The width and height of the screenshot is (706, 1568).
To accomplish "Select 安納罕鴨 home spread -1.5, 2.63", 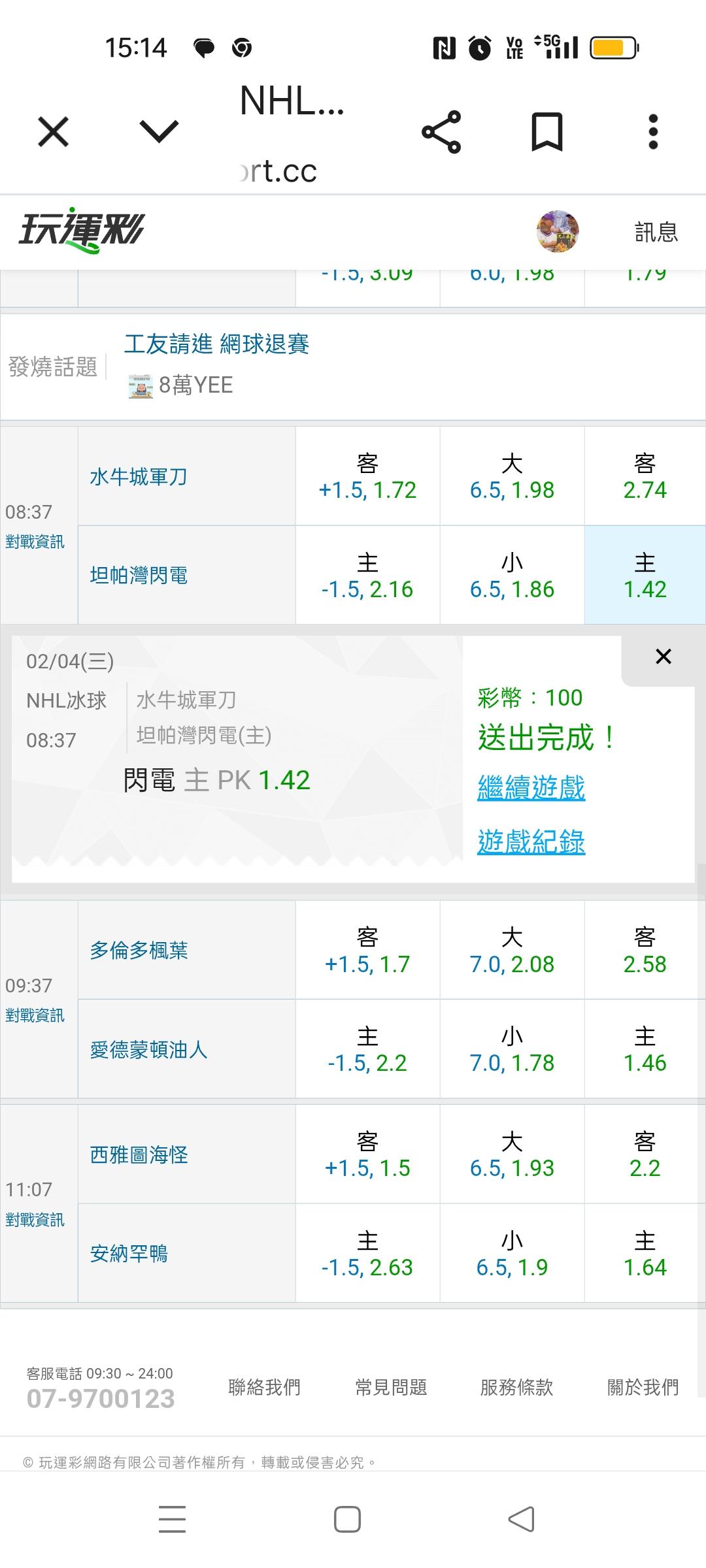I will pos(367,1254).
